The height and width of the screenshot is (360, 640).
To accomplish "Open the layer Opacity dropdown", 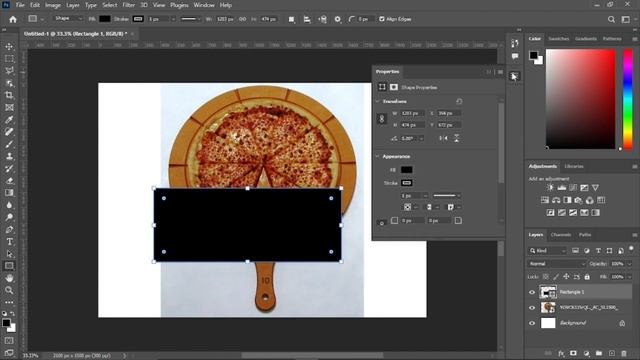I will click(x=629, y=264).
